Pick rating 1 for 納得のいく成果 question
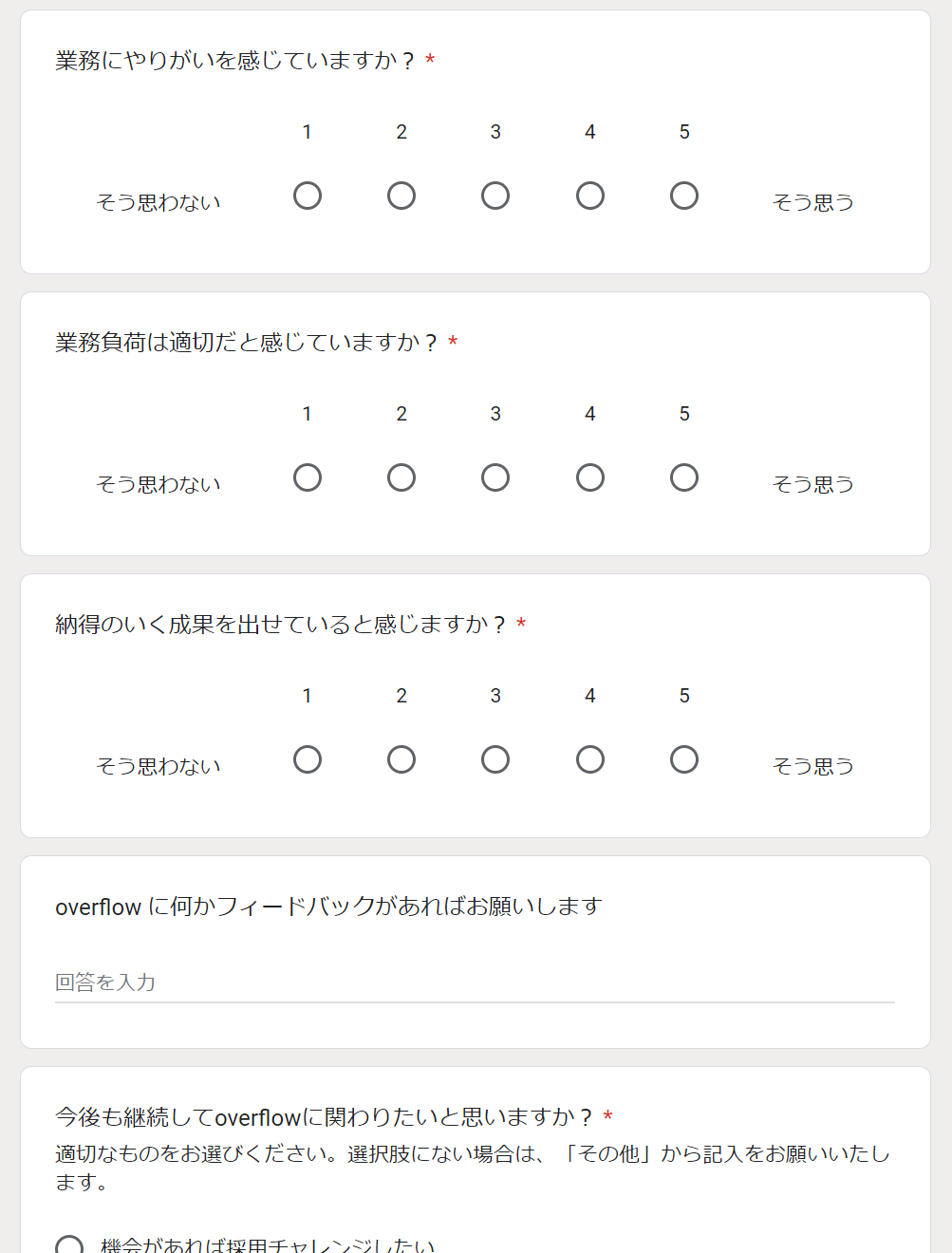The height and width of the screenshot is (1253, 952). [308, 759]
